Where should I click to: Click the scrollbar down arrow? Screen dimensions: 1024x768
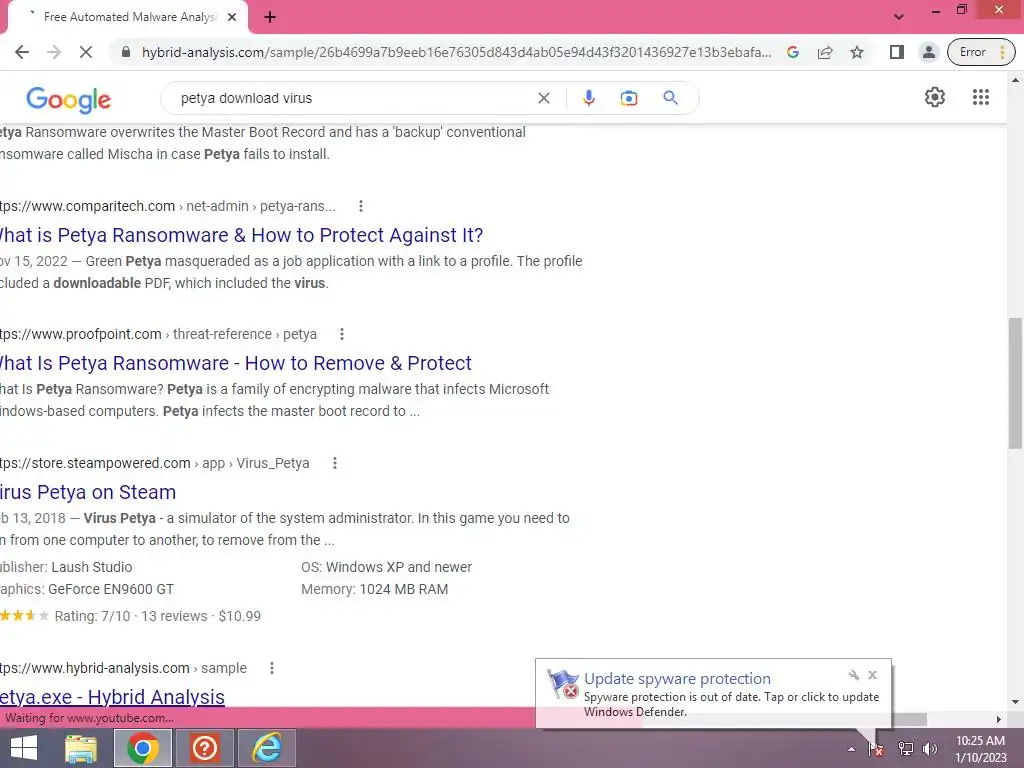[x=1014, y=702]
